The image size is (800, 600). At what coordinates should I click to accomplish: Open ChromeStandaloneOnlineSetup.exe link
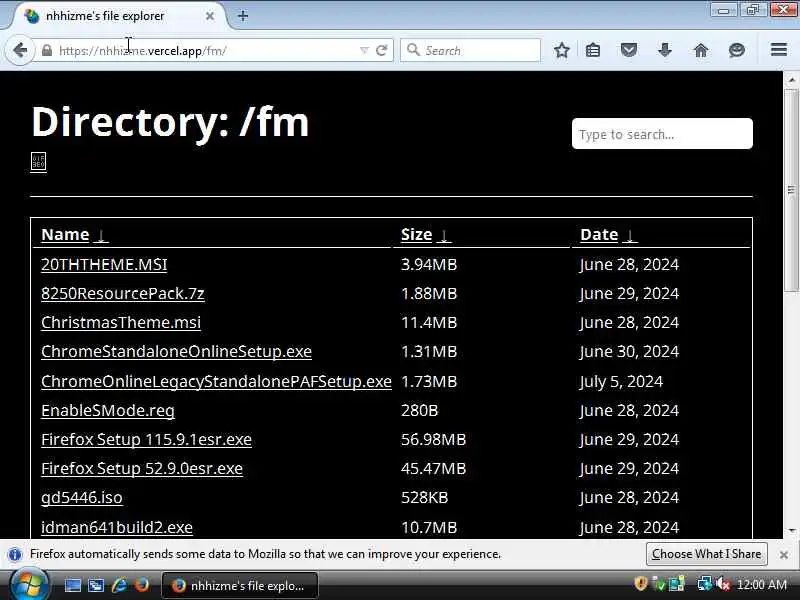coord(177,352)
